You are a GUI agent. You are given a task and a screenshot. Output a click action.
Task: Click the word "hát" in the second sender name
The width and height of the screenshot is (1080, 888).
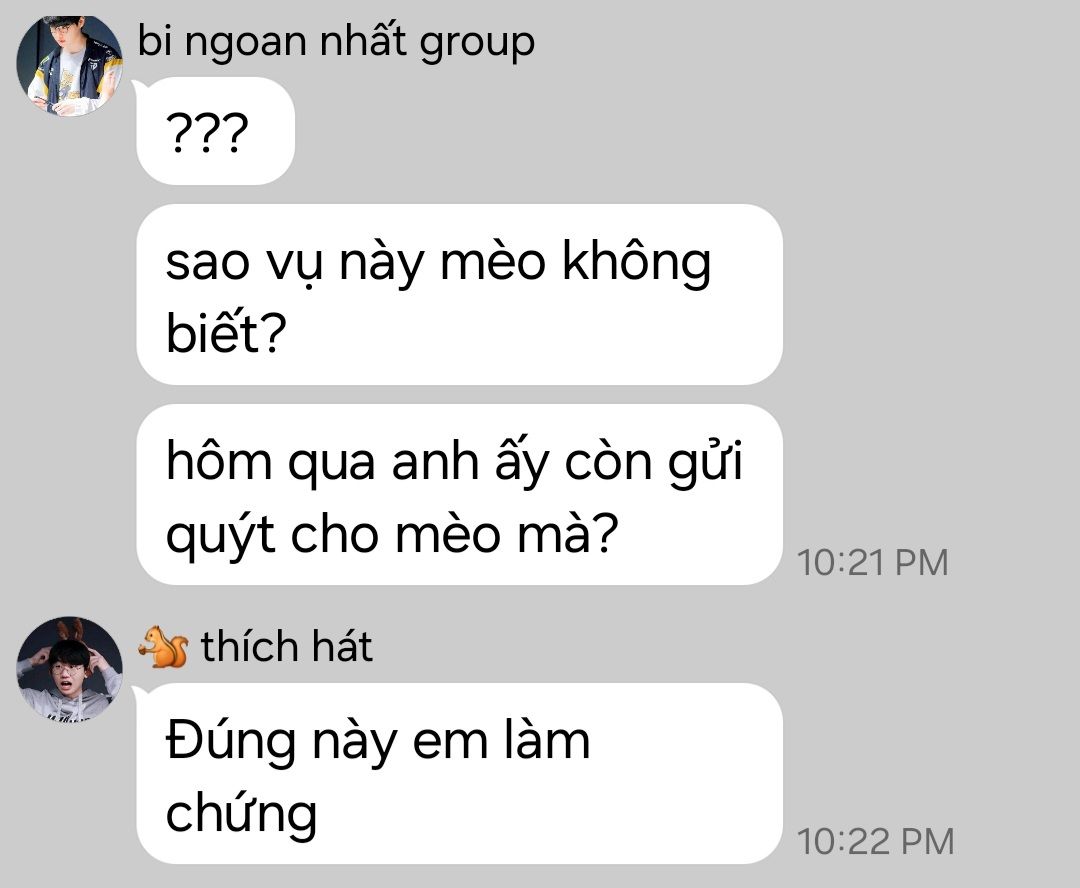[x=342, y=646]
